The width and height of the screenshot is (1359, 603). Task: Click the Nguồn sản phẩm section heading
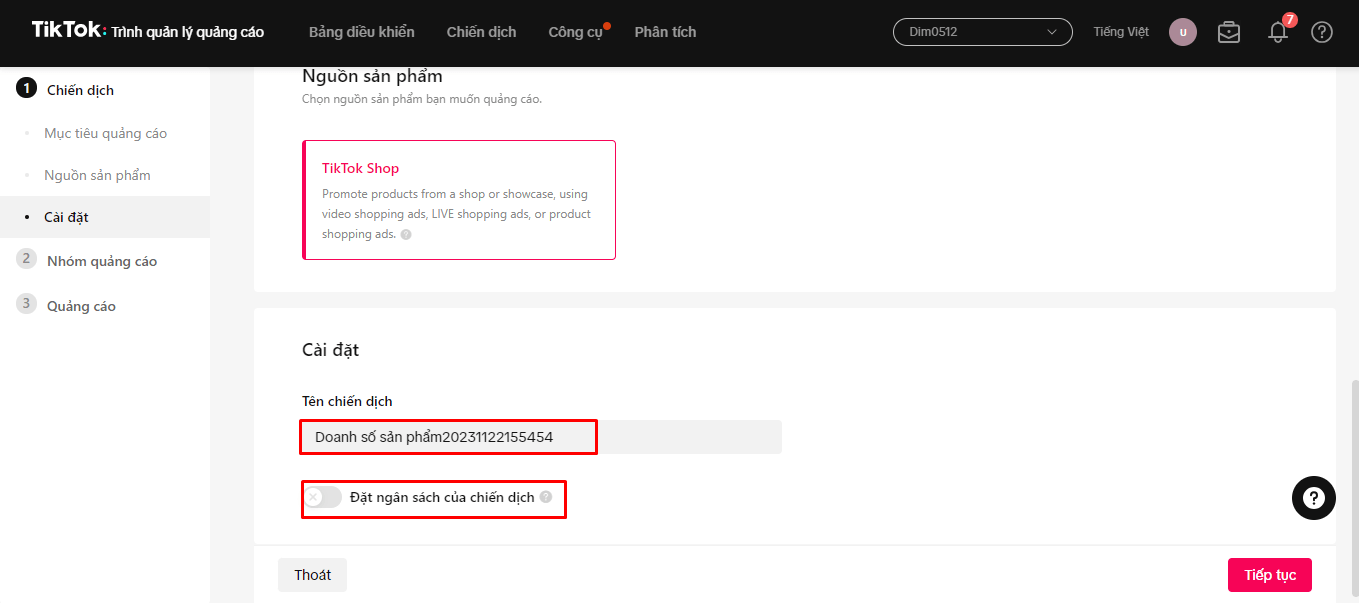(372, 76)
